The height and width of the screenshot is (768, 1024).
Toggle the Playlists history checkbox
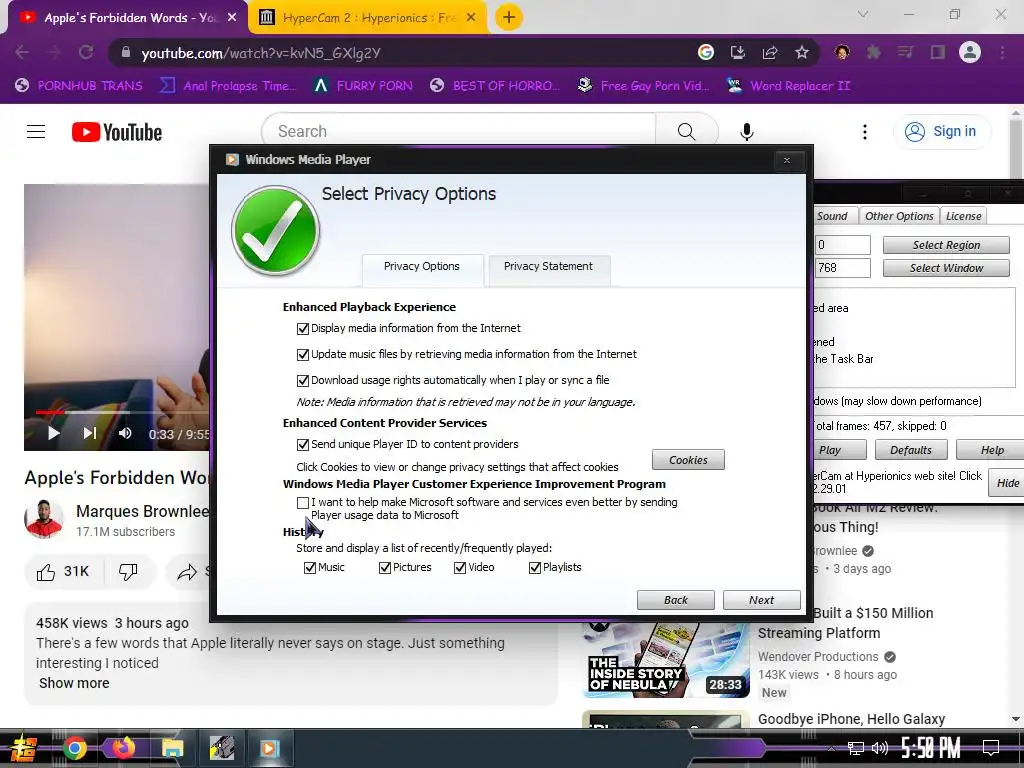click(x=535, y=568)
